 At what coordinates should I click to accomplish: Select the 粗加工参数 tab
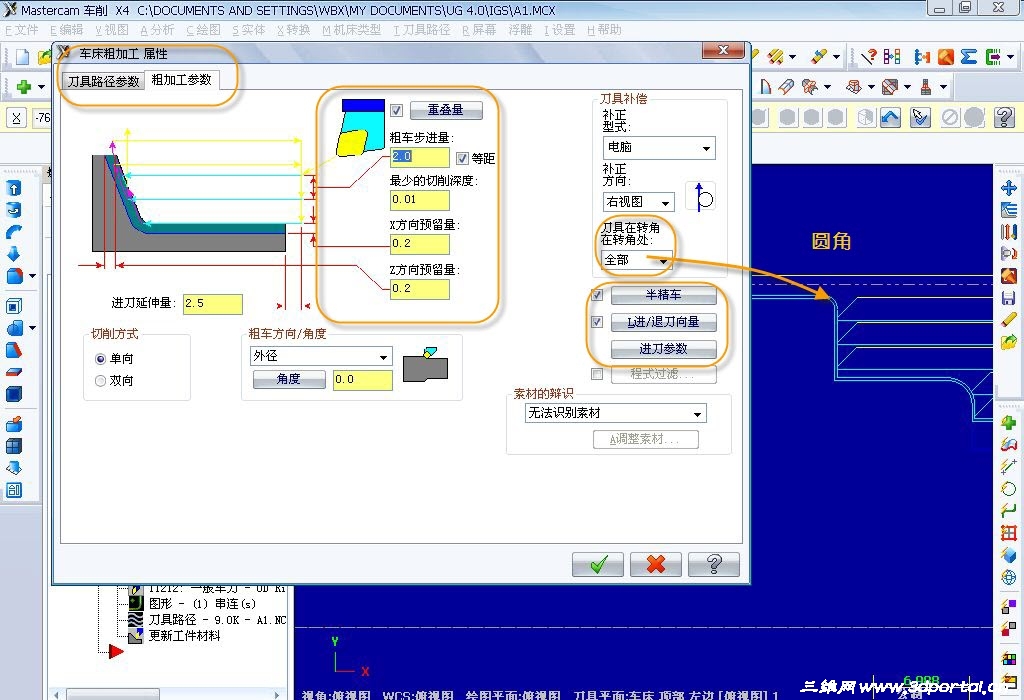click(x=182, y=80)
